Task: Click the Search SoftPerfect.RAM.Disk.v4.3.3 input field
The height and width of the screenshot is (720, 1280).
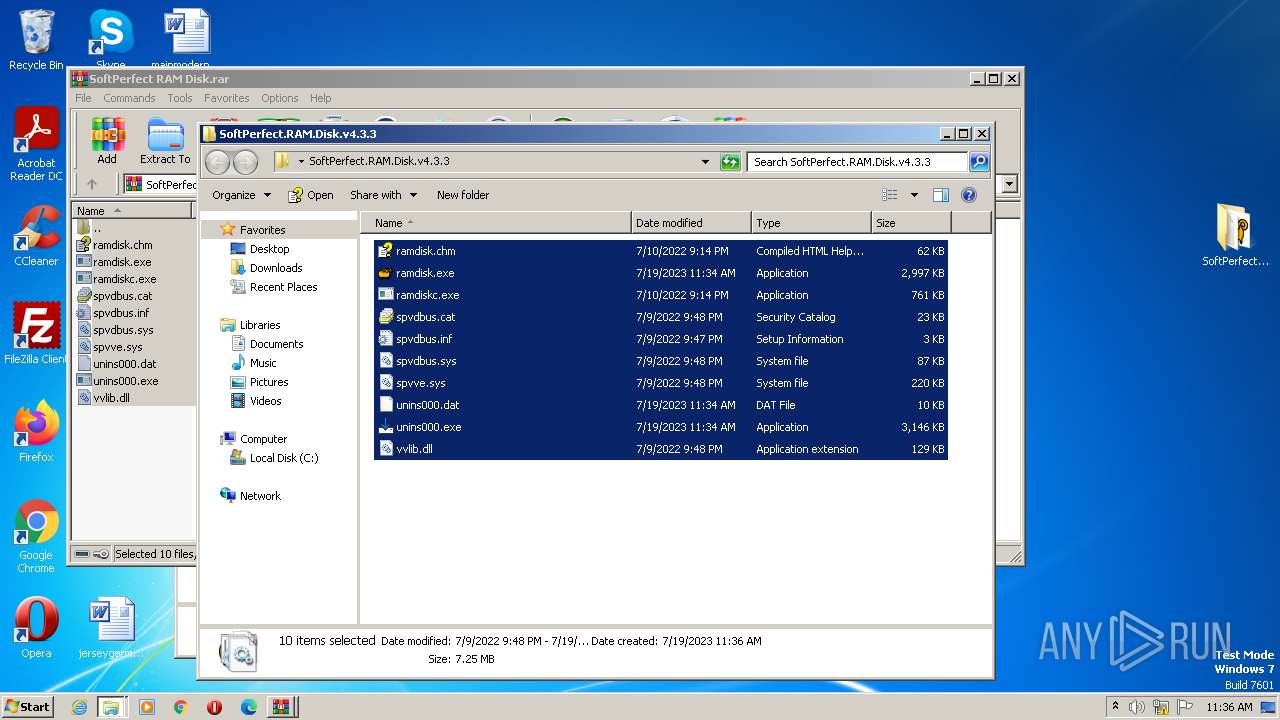Action: [x=858, y=161]
